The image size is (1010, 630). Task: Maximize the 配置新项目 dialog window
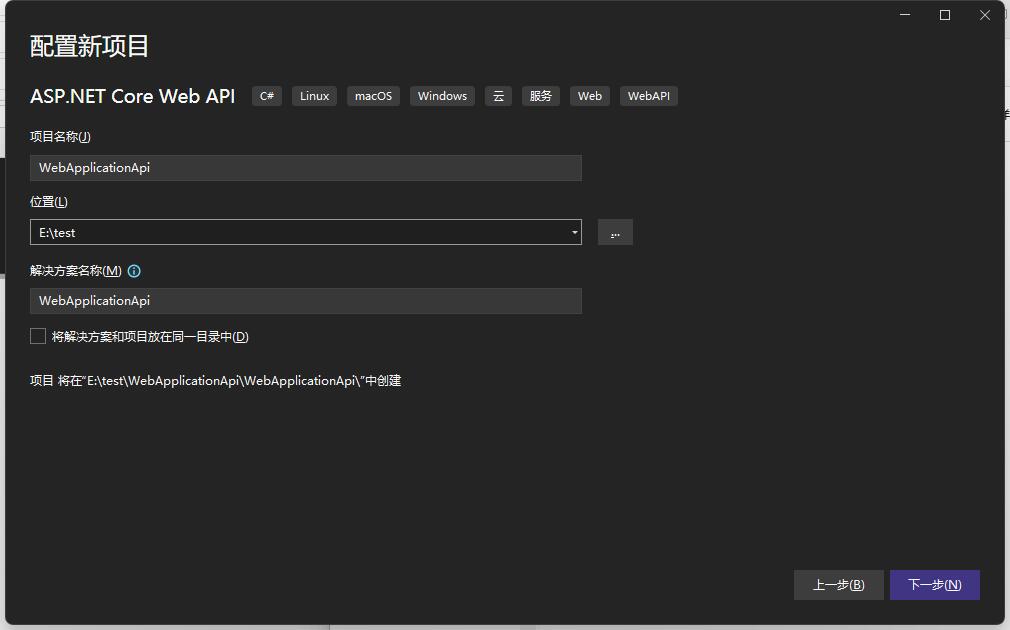944,15
